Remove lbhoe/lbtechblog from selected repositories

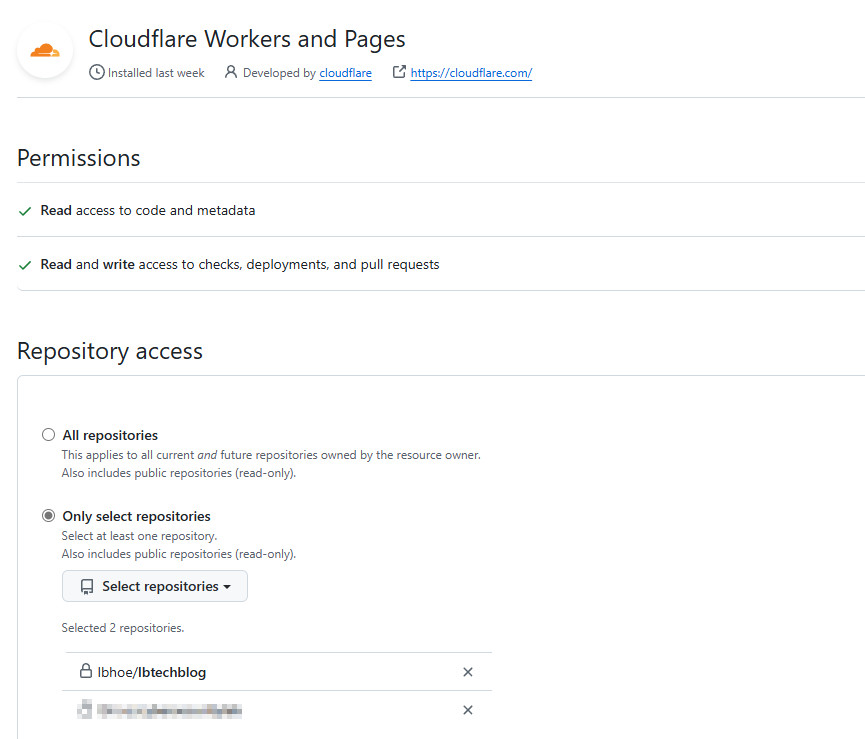tap(467, 672)
